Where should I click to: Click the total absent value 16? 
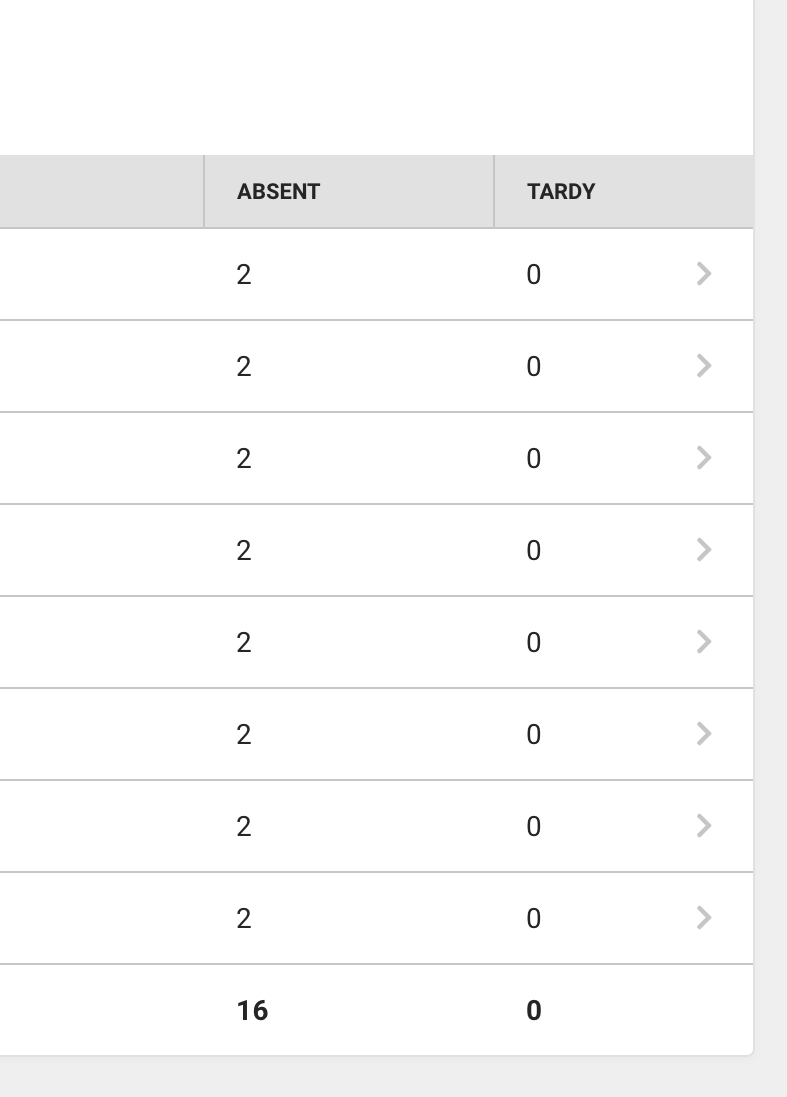[253, 1010]
